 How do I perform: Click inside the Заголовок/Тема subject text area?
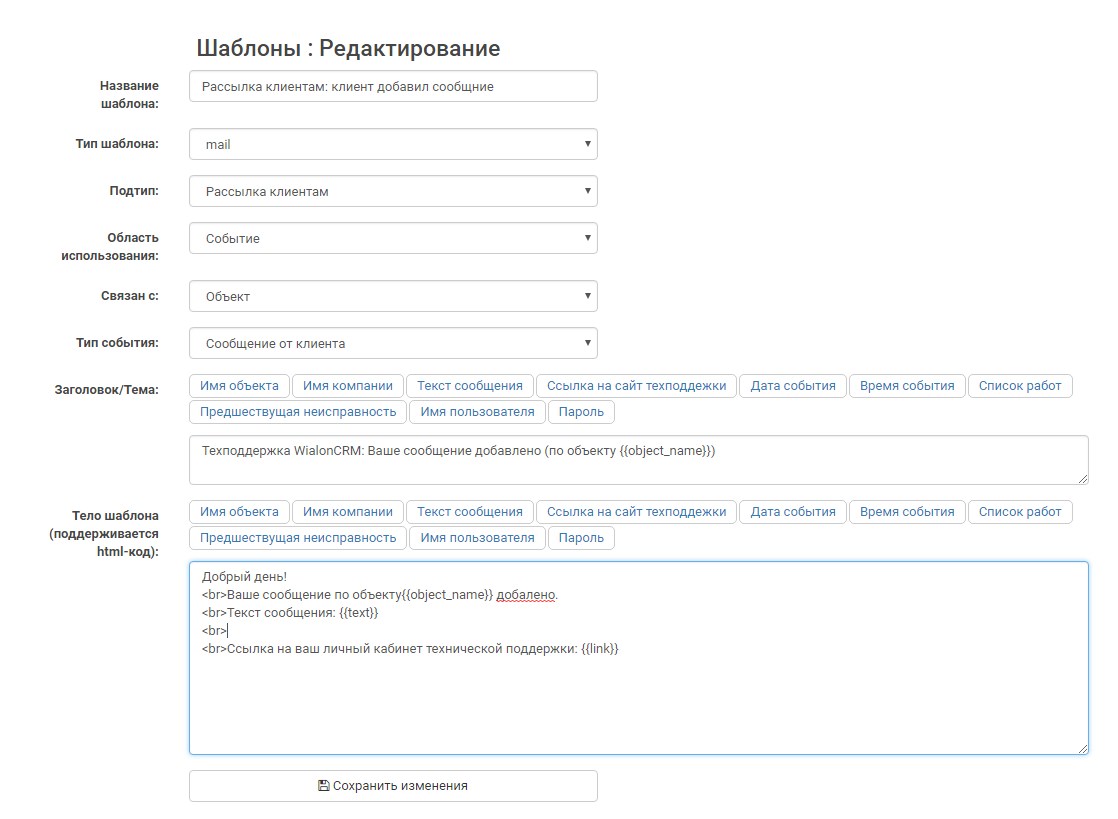[638, 460]
